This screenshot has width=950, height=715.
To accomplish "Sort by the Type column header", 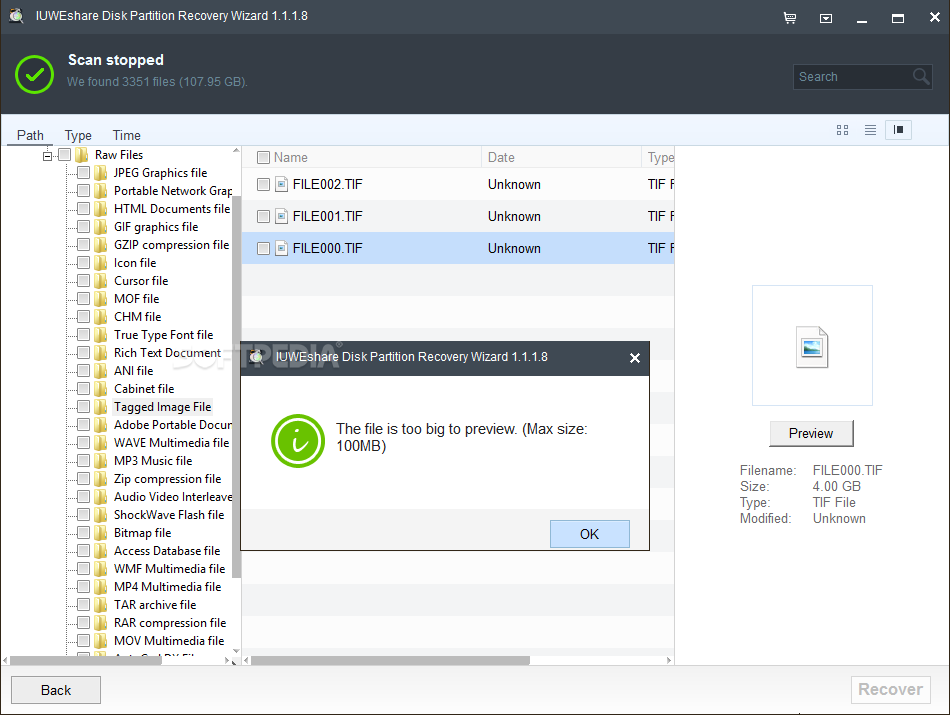I will (x=660, y=158).
